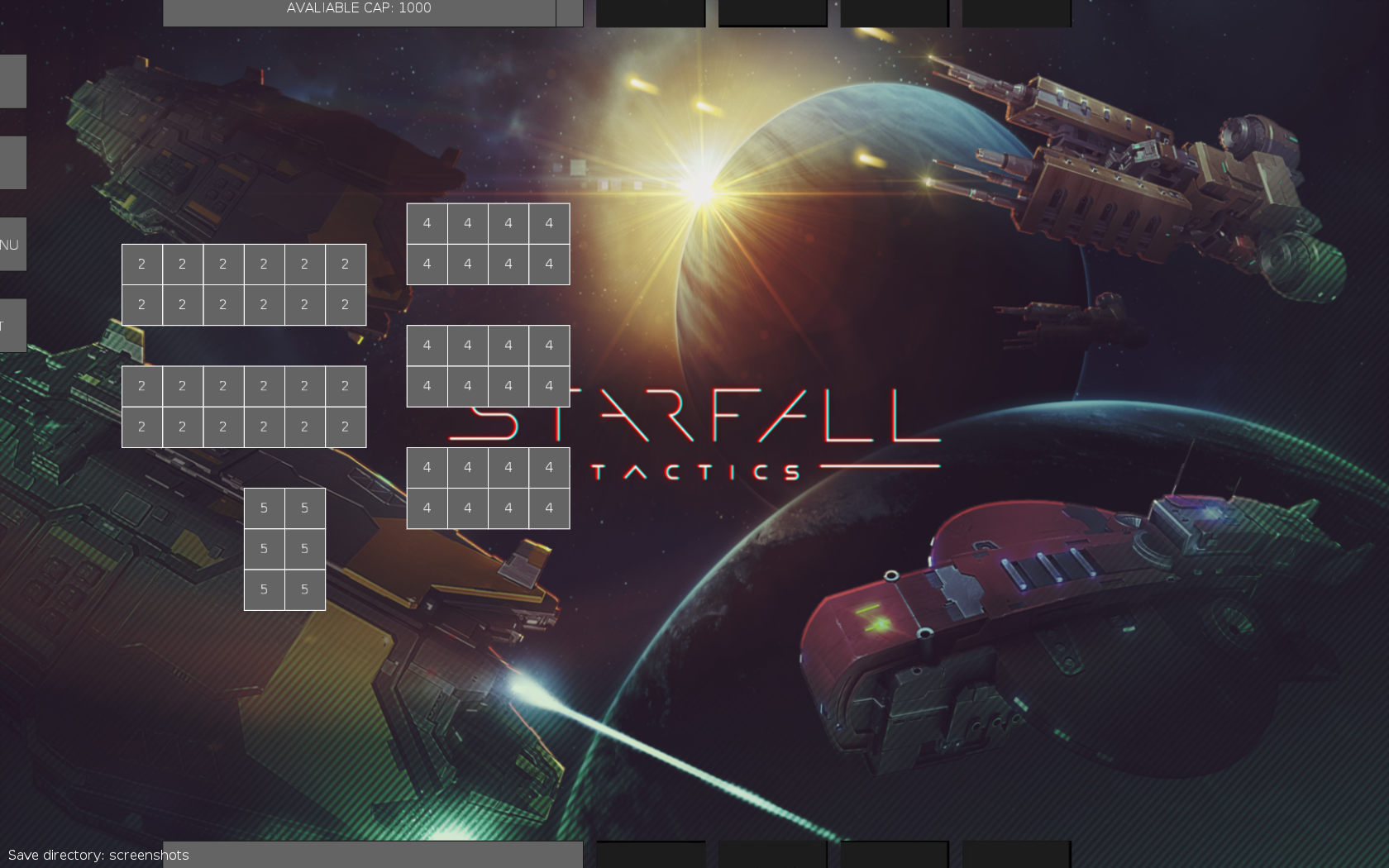
Task: Click the AVALIABLE CAP: 1000 bar
Action: click(359, 12)
